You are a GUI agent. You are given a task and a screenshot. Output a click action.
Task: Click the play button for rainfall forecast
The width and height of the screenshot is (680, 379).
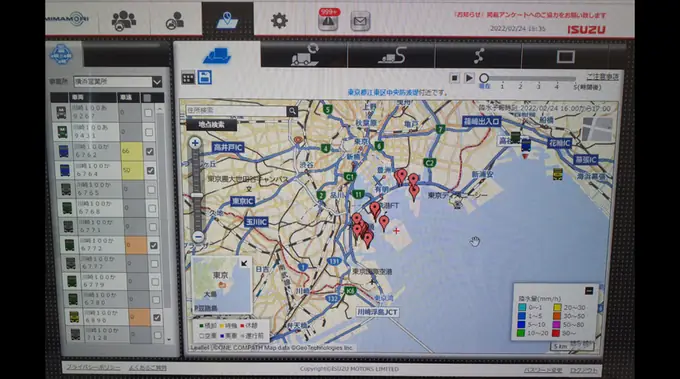click(x=469, y=78)
